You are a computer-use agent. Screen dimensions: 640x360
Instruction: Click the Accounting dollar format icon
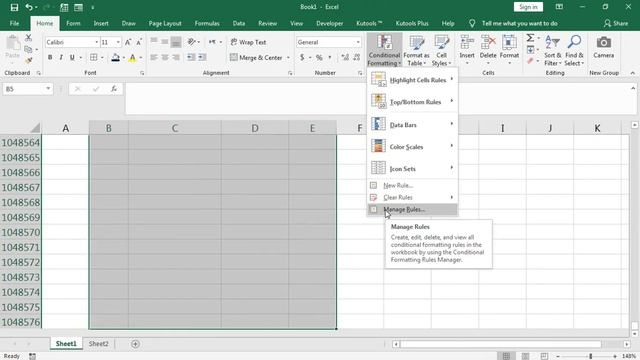click(x=302, y=58)
